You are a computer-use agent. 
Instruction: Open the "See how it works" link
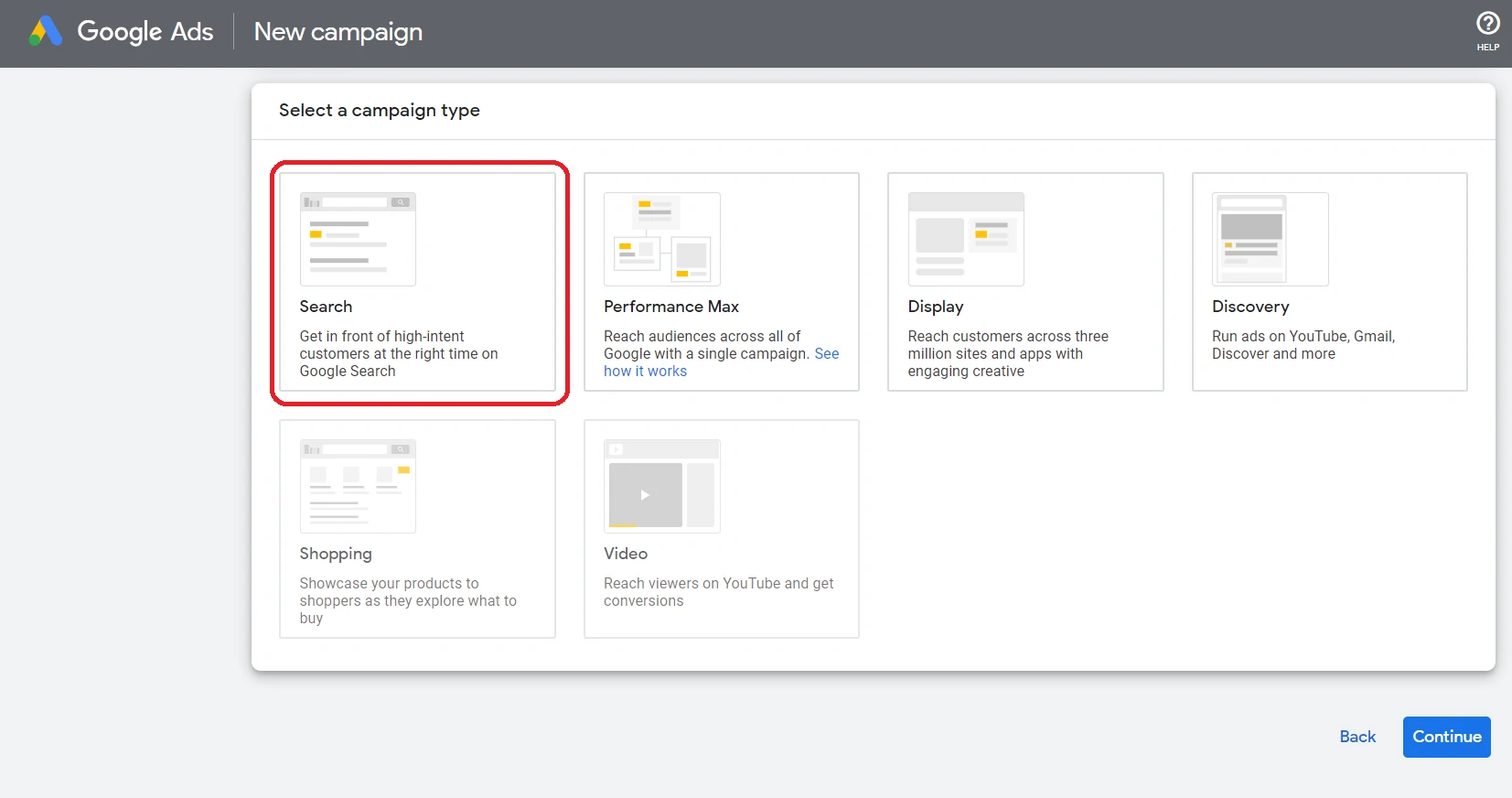(x=645, y=372)
